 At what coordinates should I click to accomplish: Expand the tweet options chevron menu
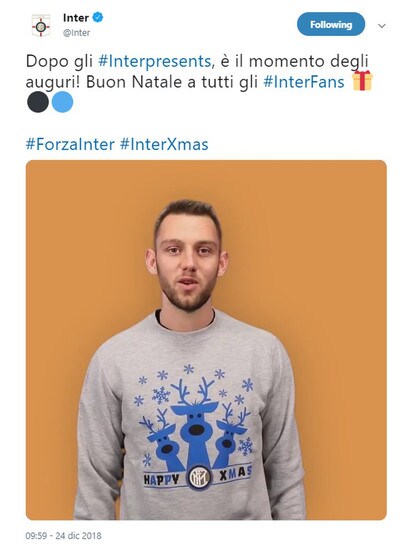[x=382, y=26]
